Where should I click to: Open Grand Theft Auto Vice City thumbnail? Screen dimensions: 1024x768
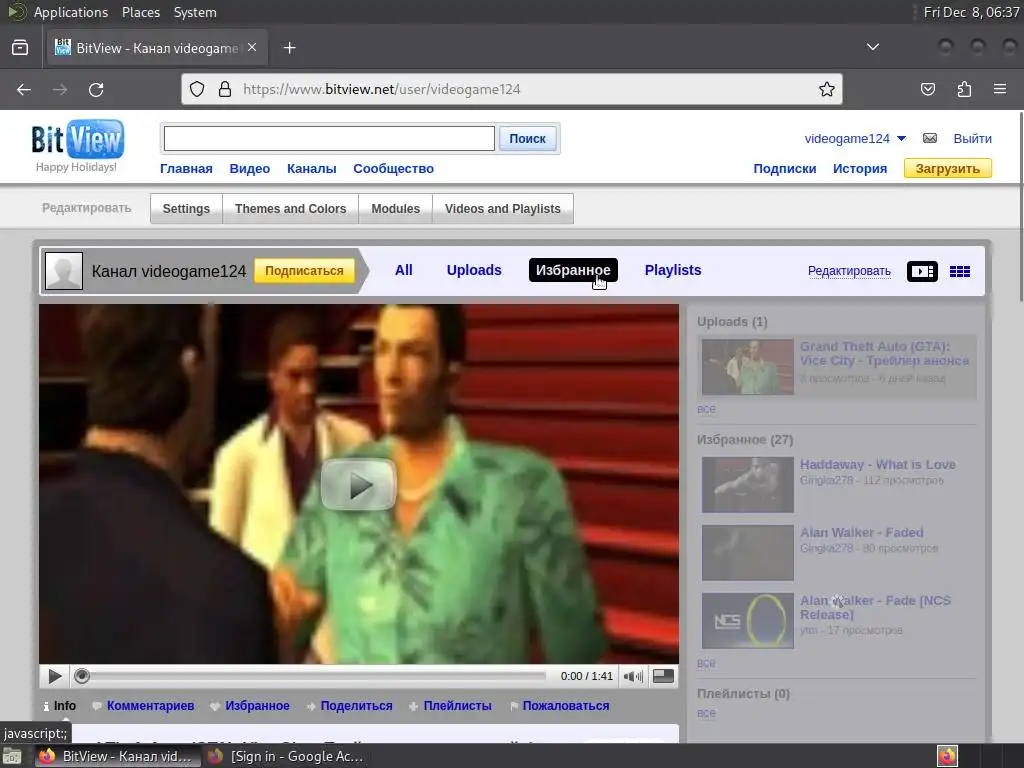click(x=748, y=367)
